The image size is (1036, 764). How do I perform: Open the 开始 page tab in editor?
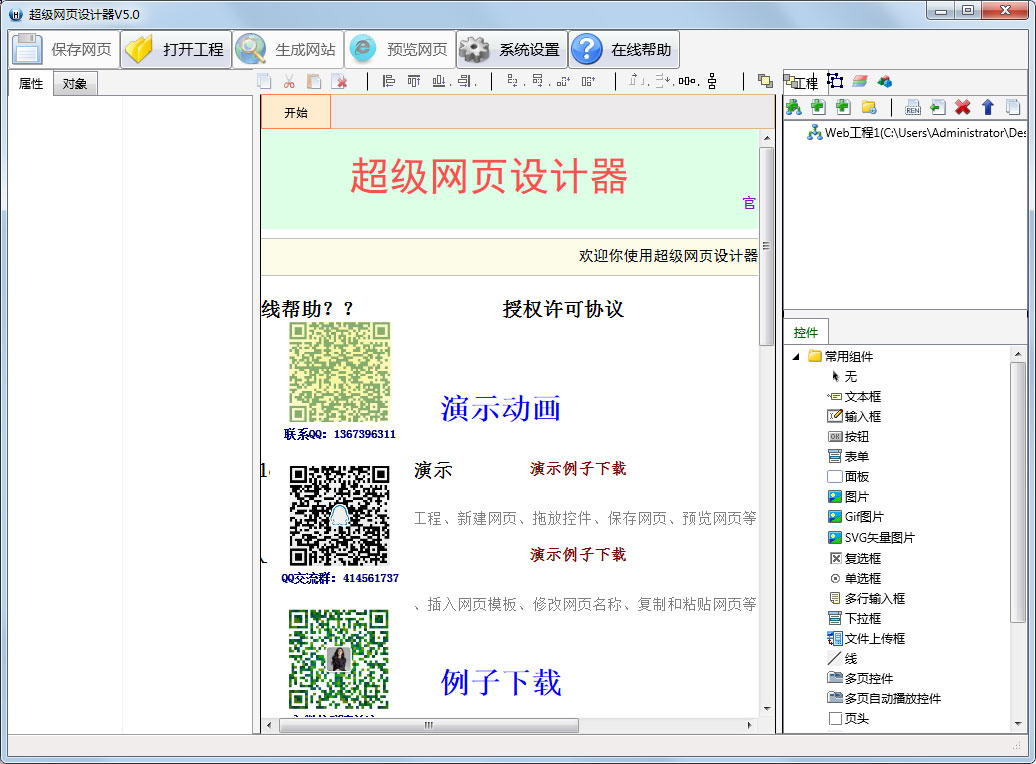[x=295, y=112]
